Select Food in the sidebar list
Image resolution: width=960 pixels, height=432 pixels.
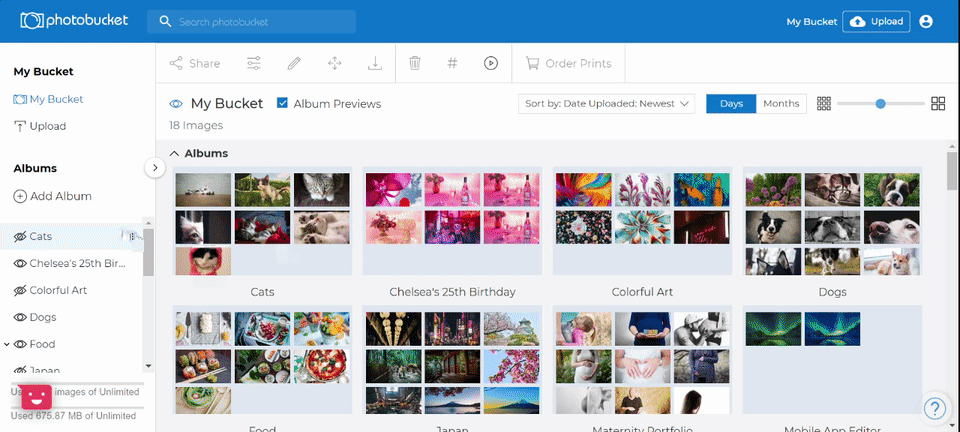coord(42,344)
